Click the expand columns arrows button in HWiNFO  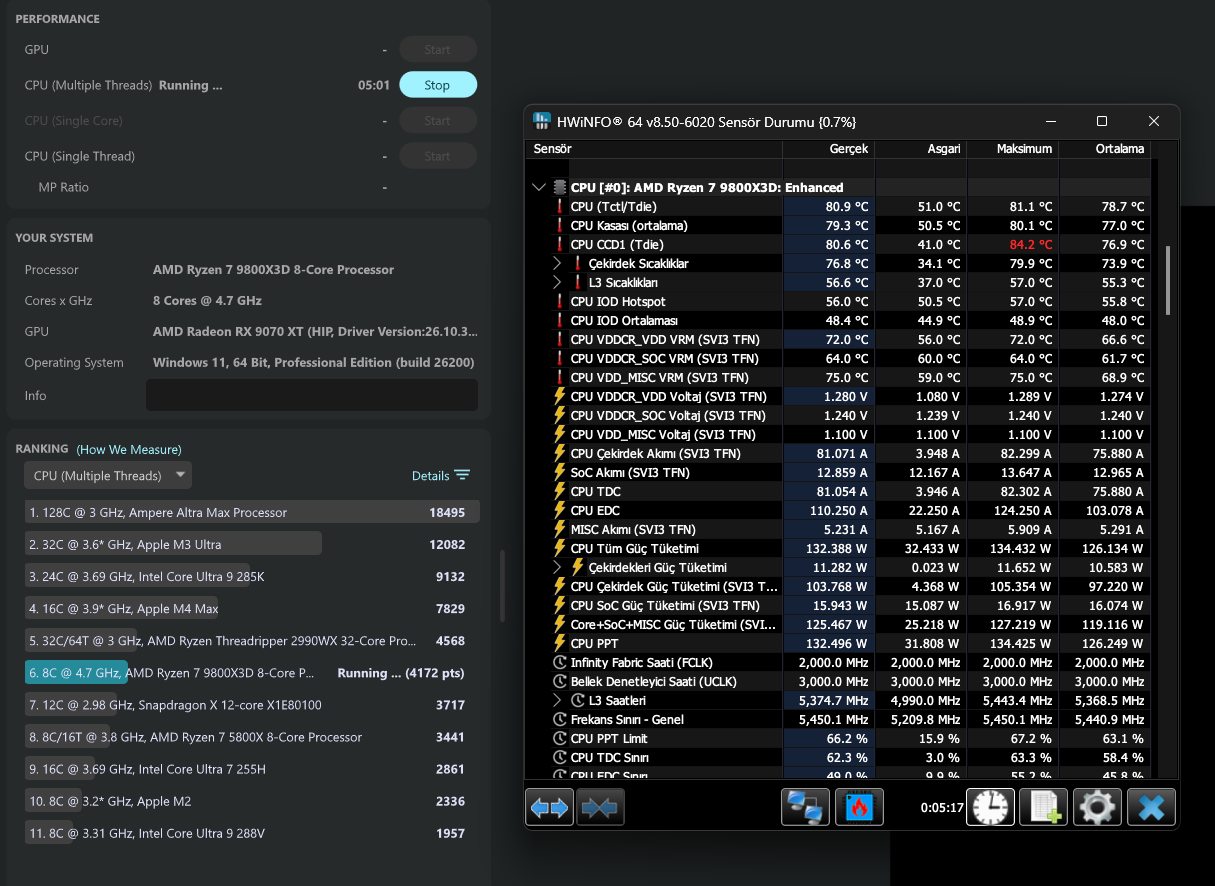549,807
